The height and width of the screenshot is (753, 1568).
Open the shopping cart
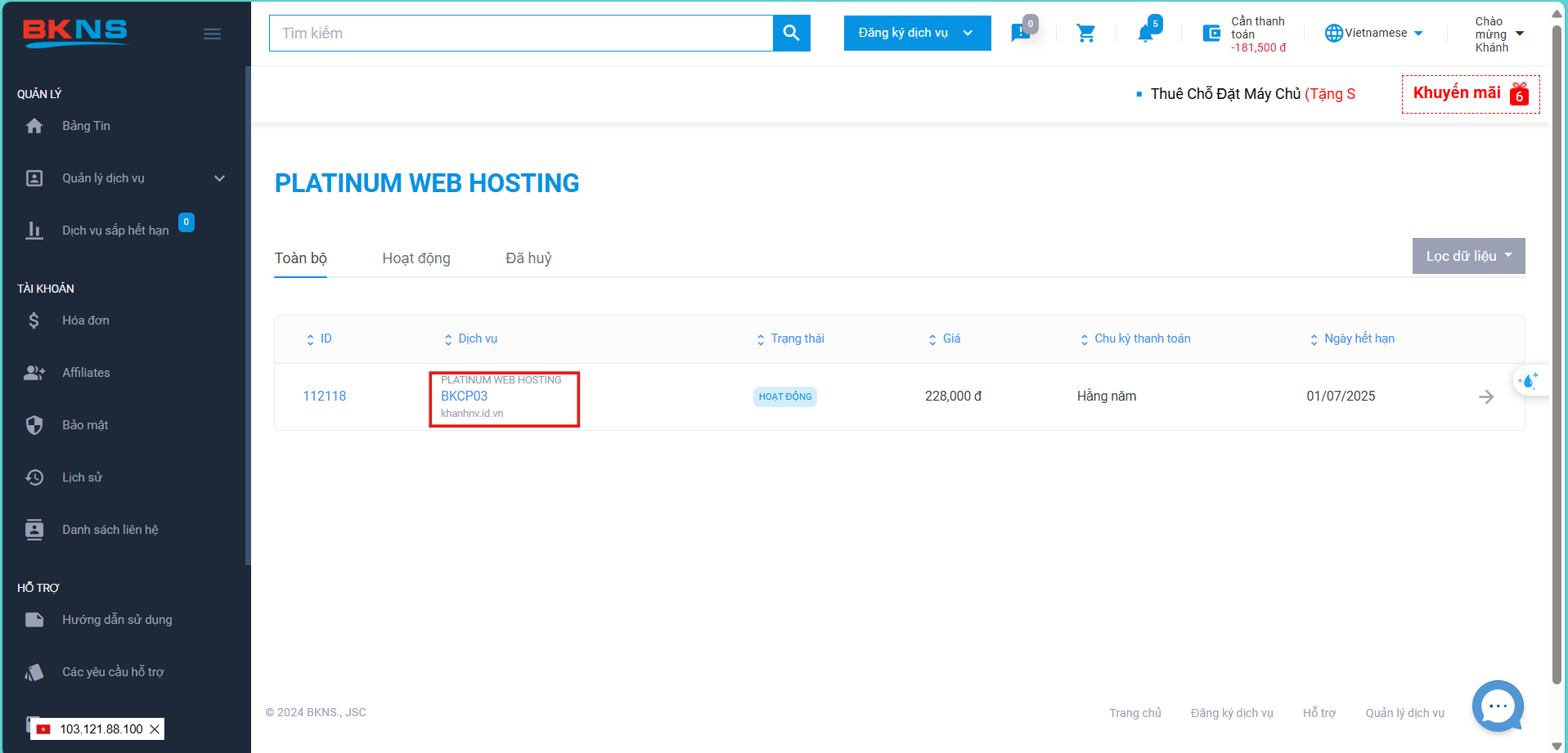(x=1085, y=33)
